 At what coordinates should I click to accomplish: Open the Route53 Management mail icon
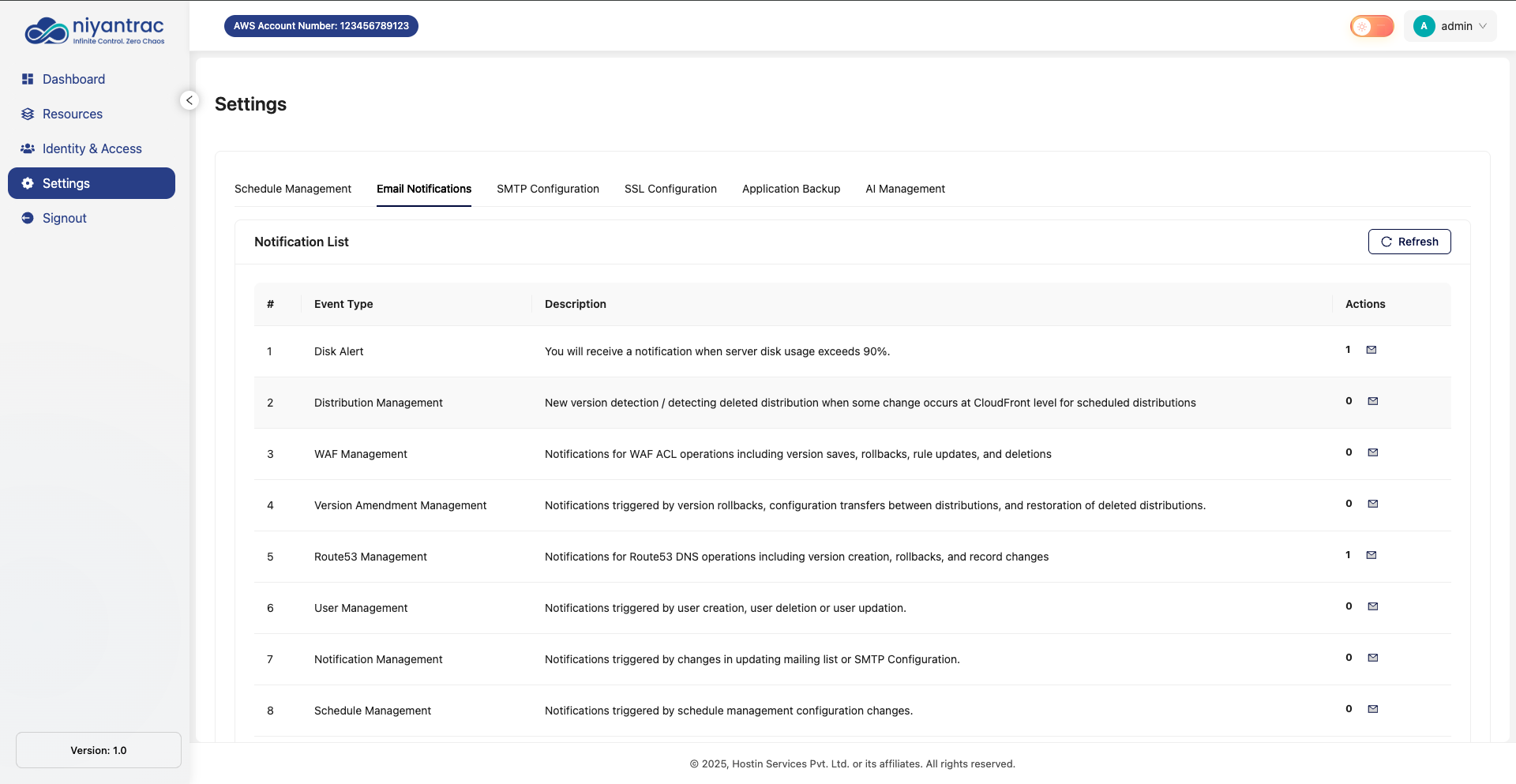point(1372,555)
